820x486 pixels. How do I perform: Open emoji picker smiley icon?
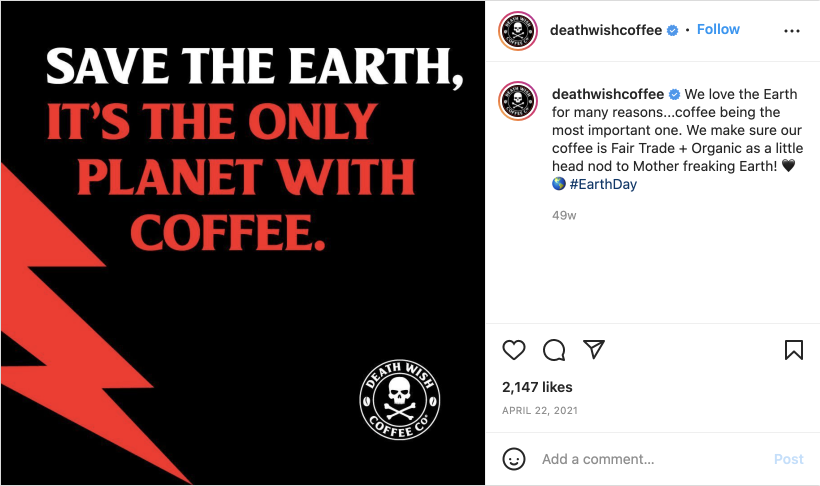[514, 459]
